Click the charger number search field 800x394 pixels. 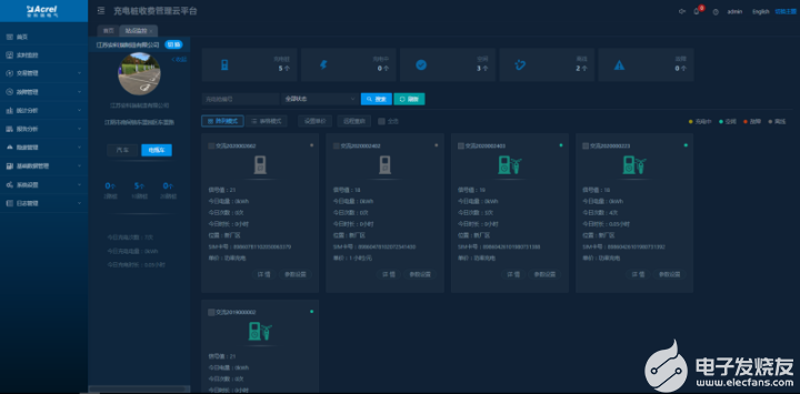point(240,99)
